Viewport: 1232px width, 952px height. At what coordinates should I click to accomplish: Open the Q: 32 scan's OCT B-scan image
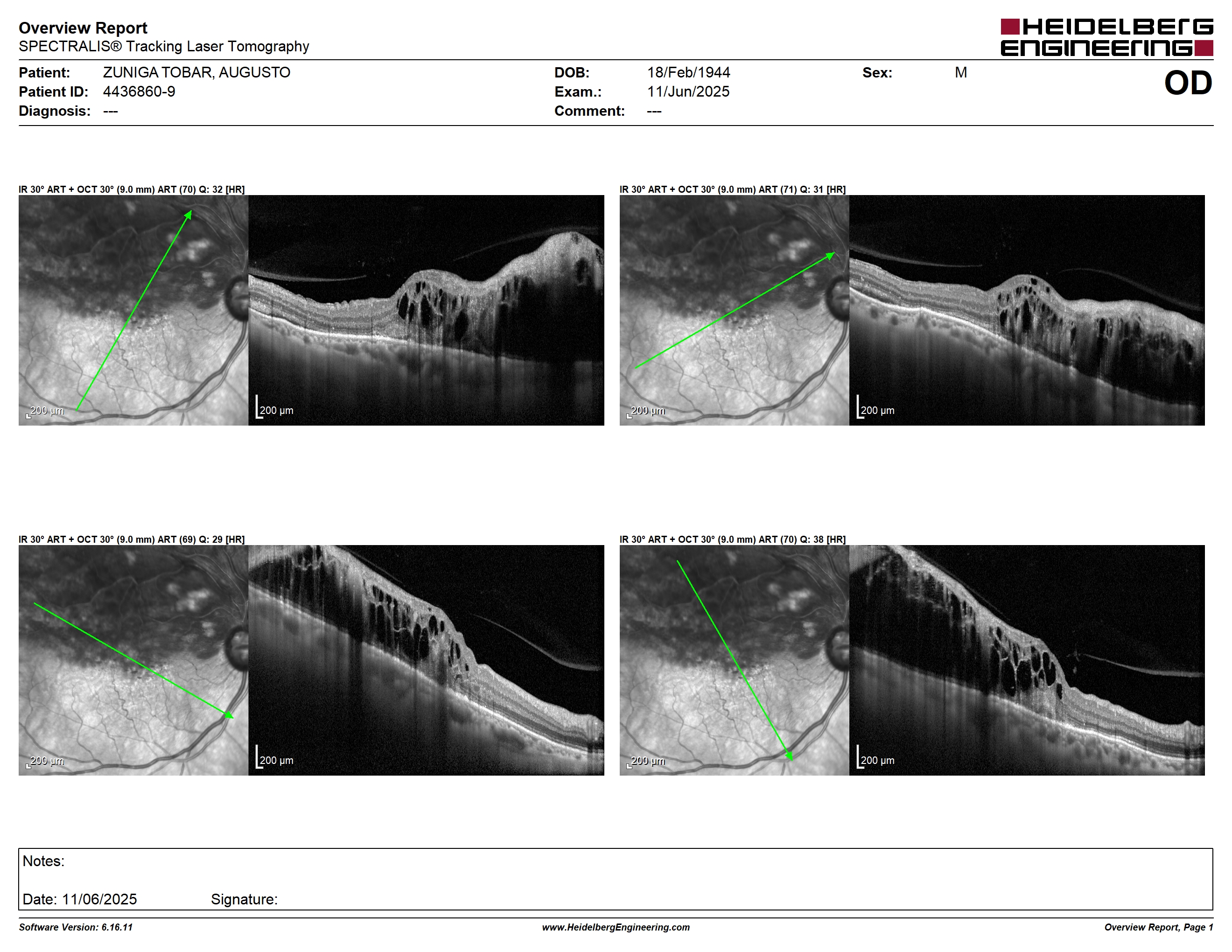(x=426, y=310)
